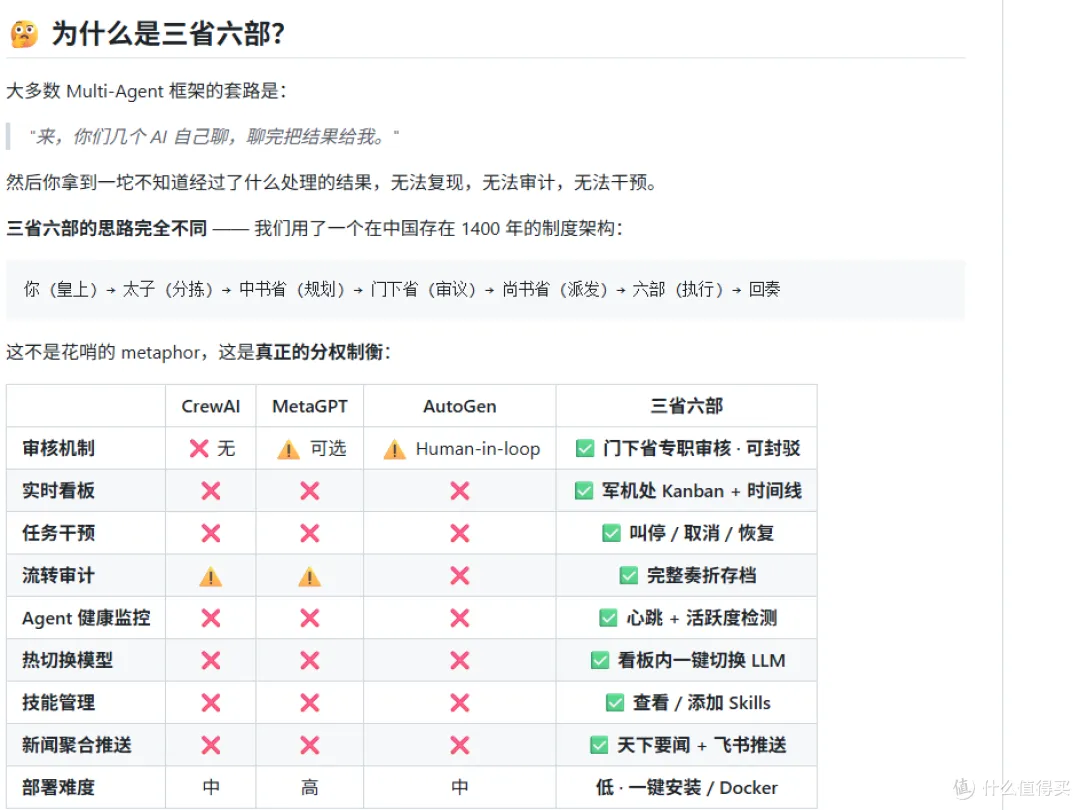Image resolution: width=1080 pixels, height=810 pixels.
Task: Click the green check beside 军机处 Kanban
Action: (x=584, y=491)
